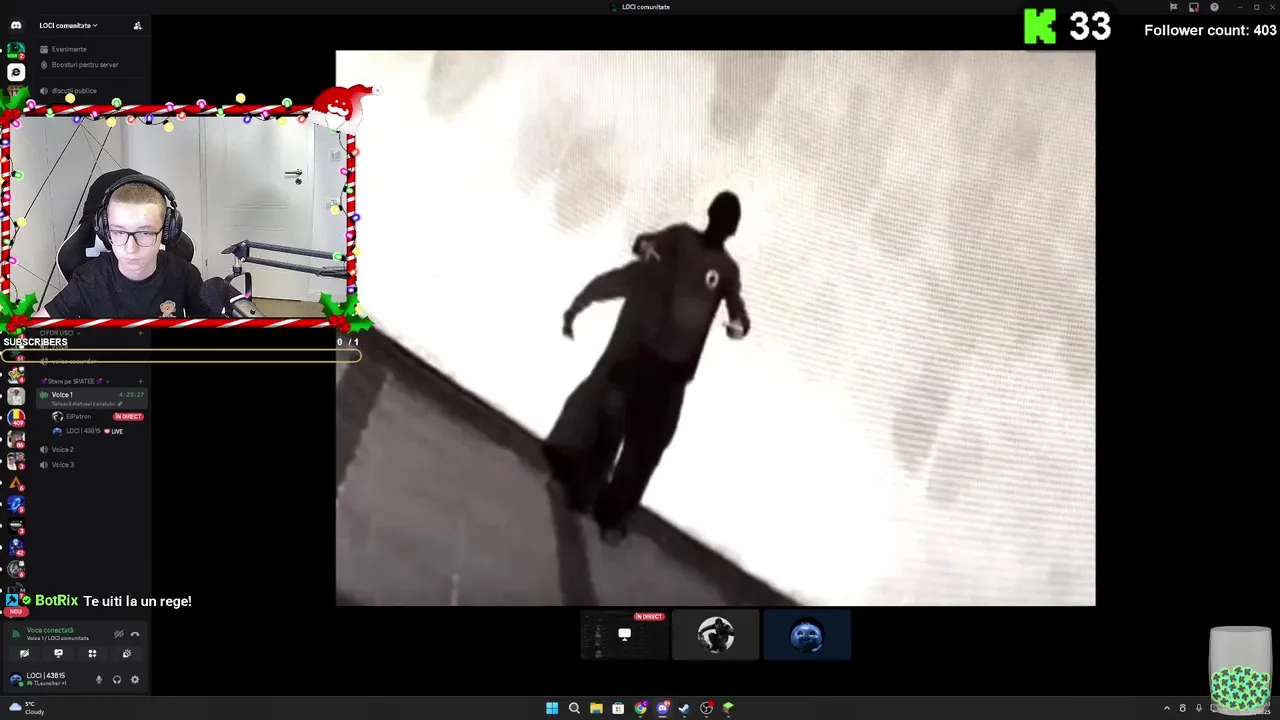Mute the microphone in user panel

[x=98, y=680]
